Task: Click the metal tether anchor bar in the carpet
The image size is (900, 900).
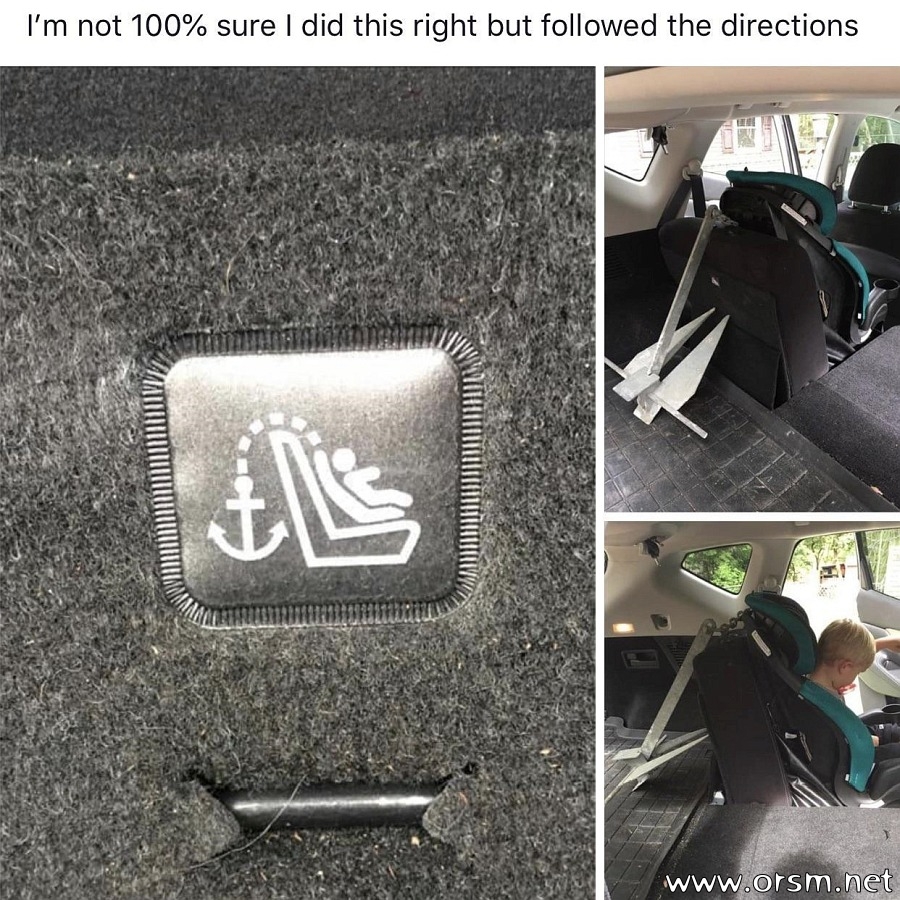Action: (328, 806)
